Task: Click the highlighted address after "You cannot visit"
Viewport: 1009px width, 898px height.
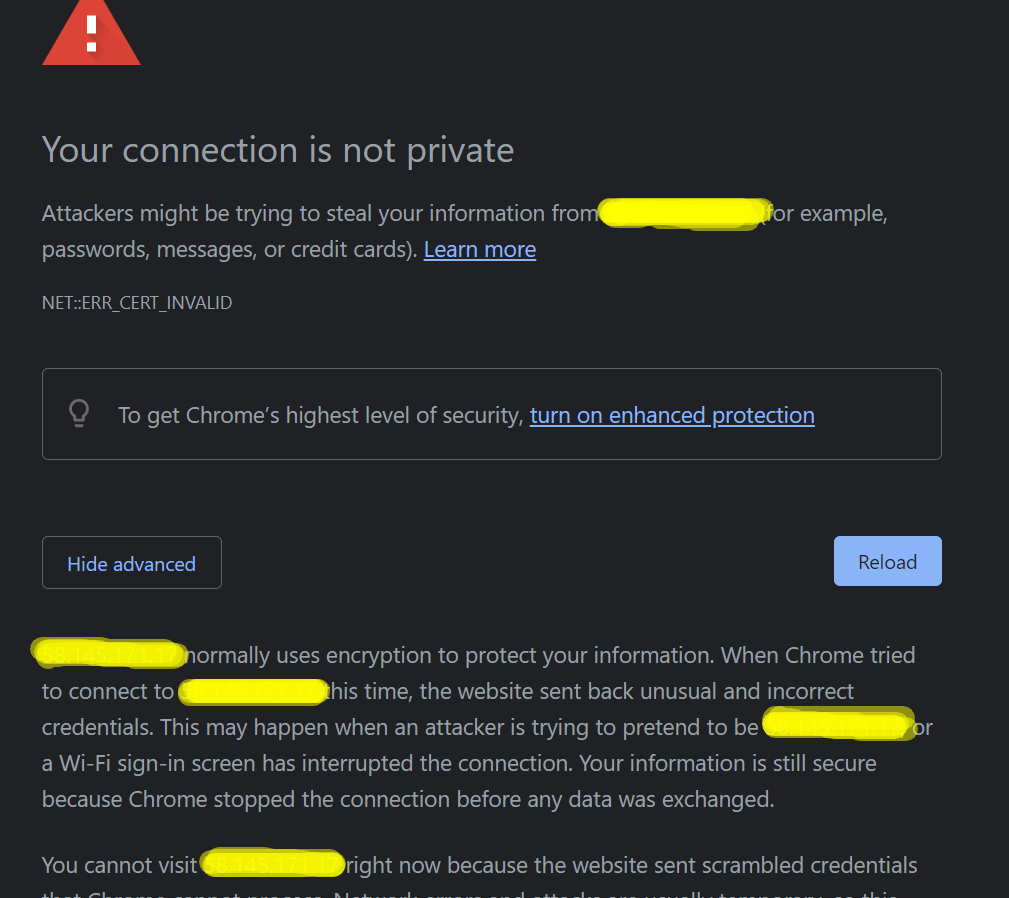Action: pyautogui.click(x=273, y=863)
